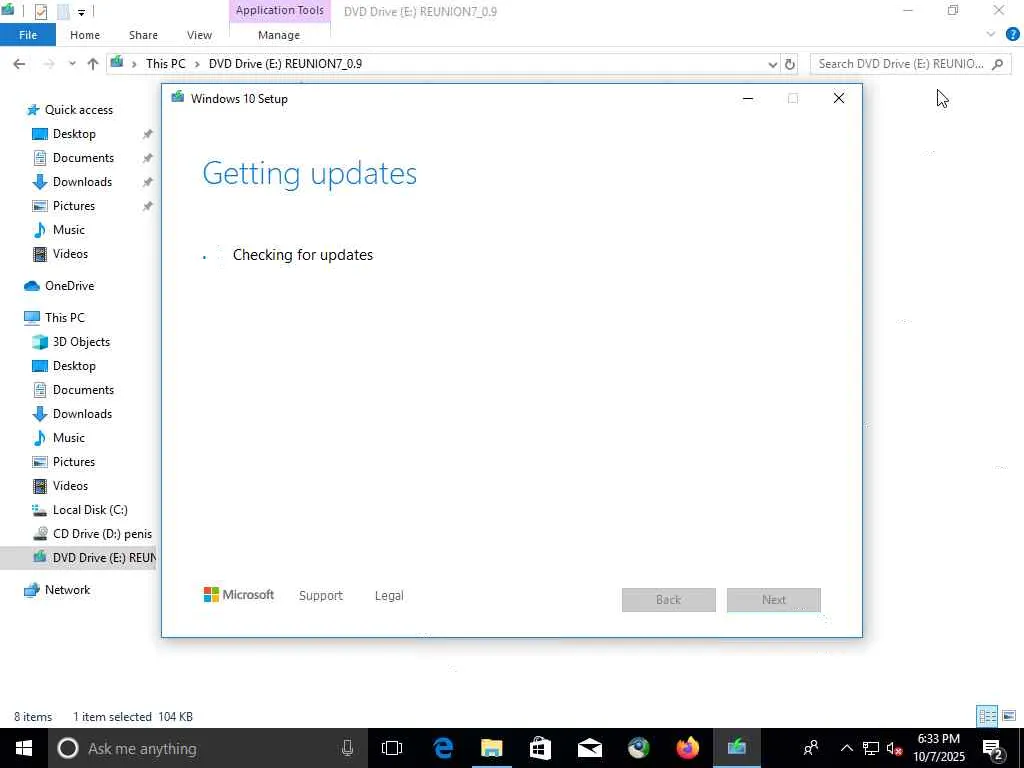Image resolution: width=1024 pixels, height=768 pixels.
Task: Go back with the Explorer back arrow
Action: [19, 64]
